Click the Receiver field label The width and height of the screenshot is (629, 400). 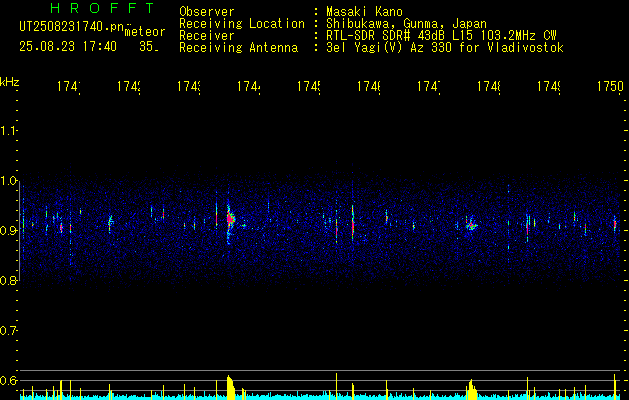pos(207,36)
